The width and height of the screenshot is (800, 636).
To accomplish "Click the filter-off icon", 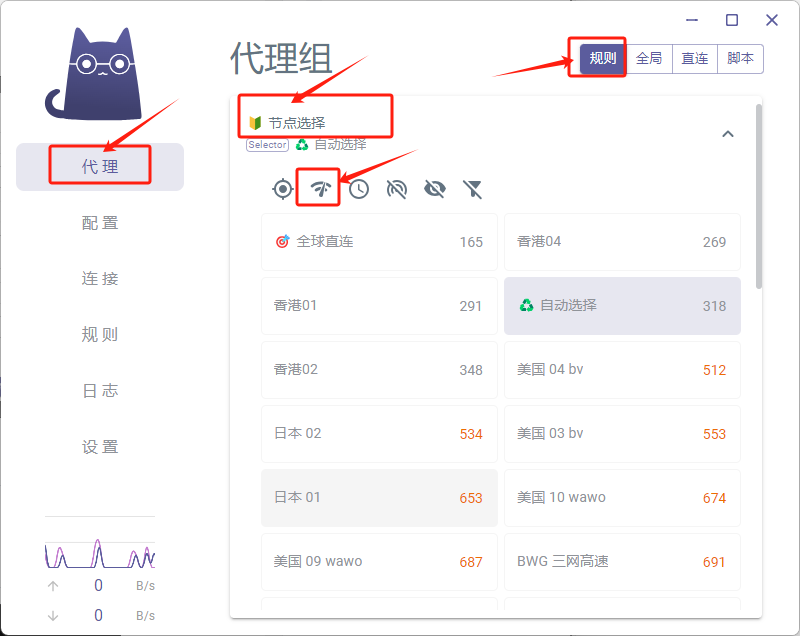I will click(x=472, y=189).
